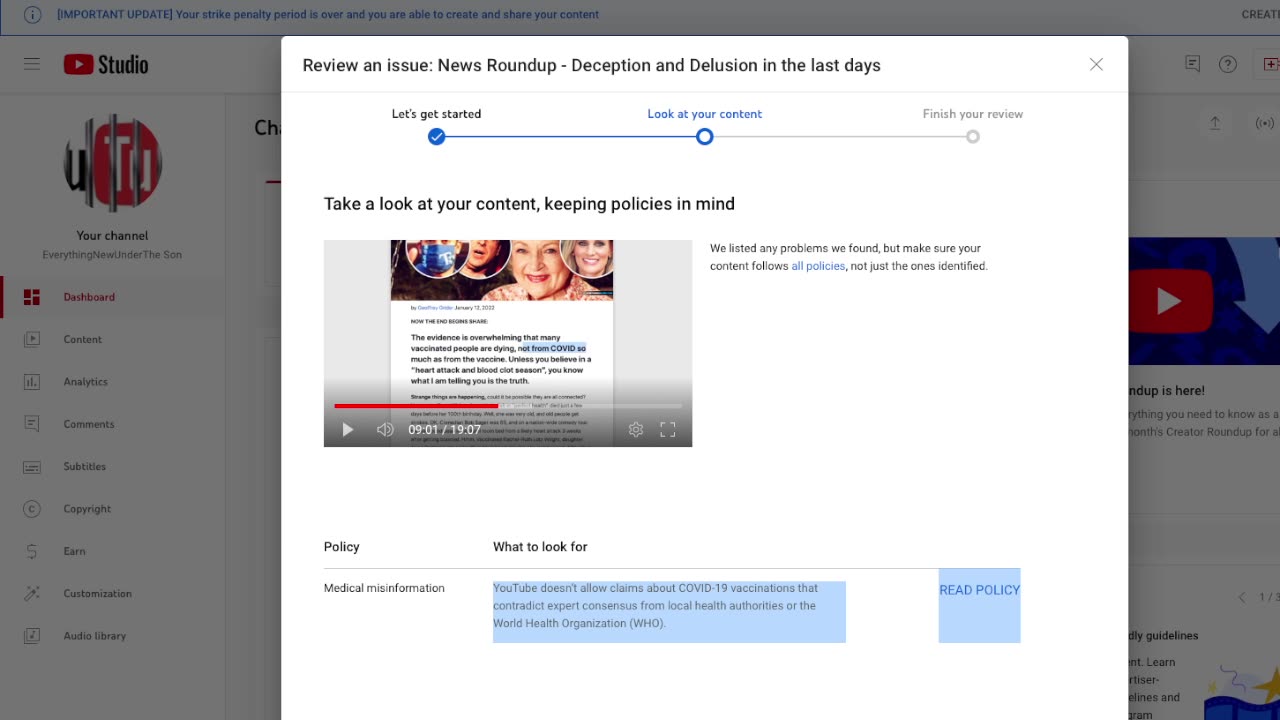Click the important update banner text
The image size is (1280, 720).
[x=328, y=14]
